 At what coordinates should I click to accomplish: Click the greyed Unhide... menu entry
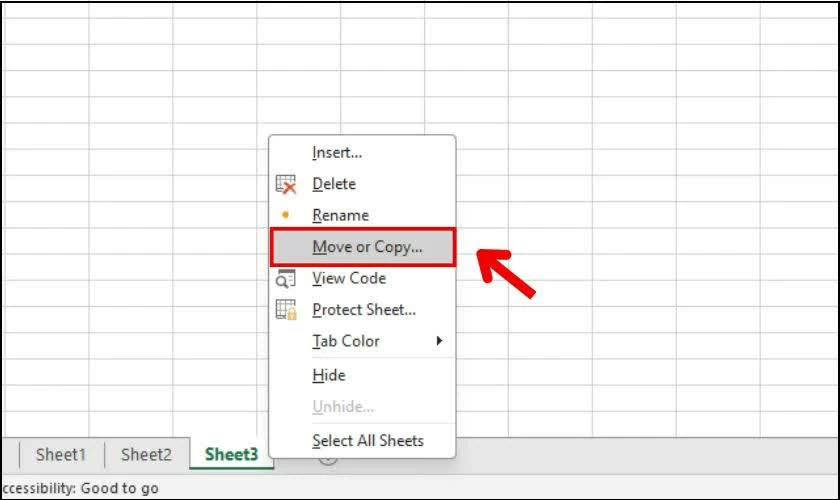pyautogui.click(x=343, y=407)
